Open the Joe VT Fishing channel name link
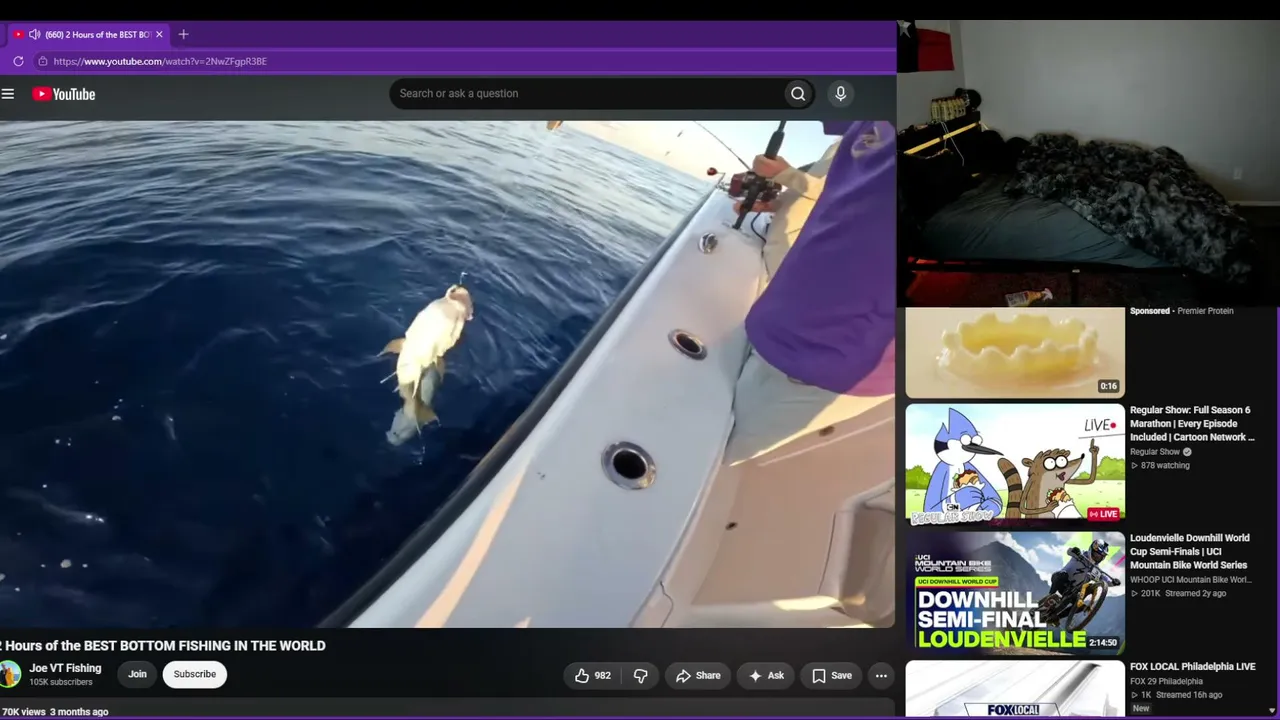1280x720 pixels. coord(65,668)
